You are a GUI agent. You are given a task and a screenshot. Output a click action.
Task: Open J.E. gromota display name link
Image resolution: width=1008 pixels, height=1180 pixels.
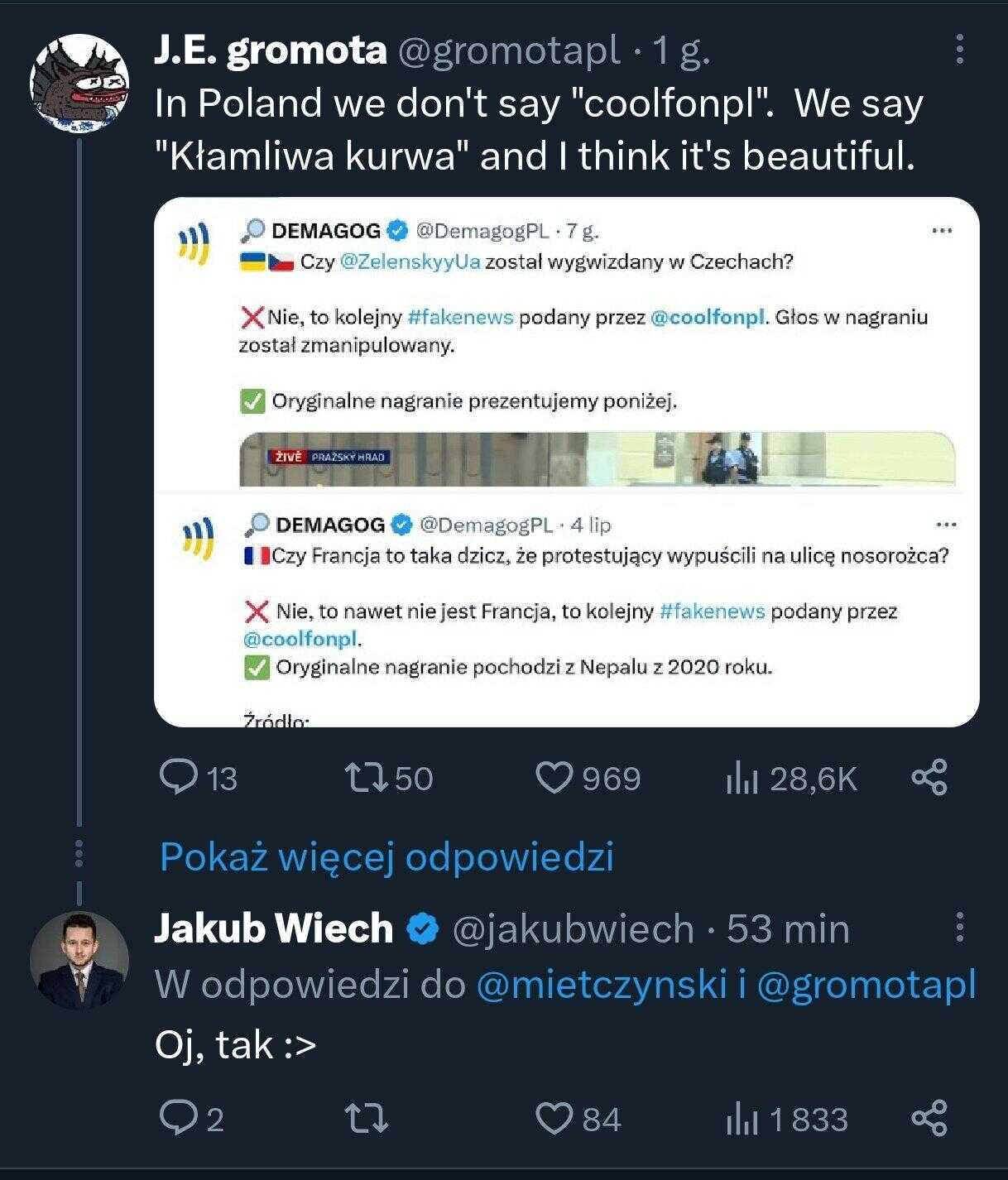click(271, 50)
